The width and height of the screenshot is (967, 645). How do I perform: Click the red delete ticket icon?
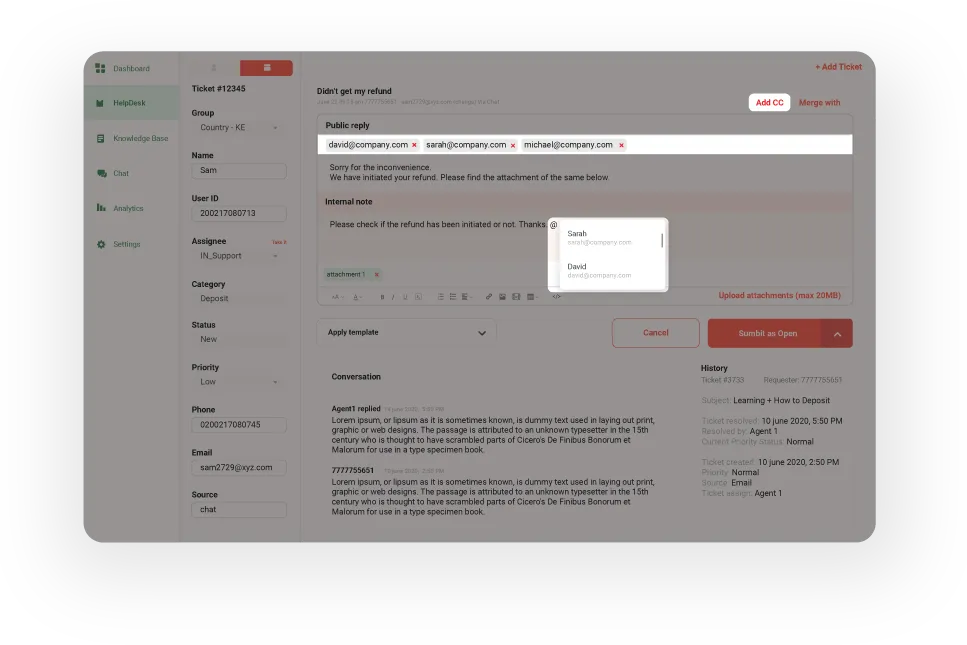point(266,68)
